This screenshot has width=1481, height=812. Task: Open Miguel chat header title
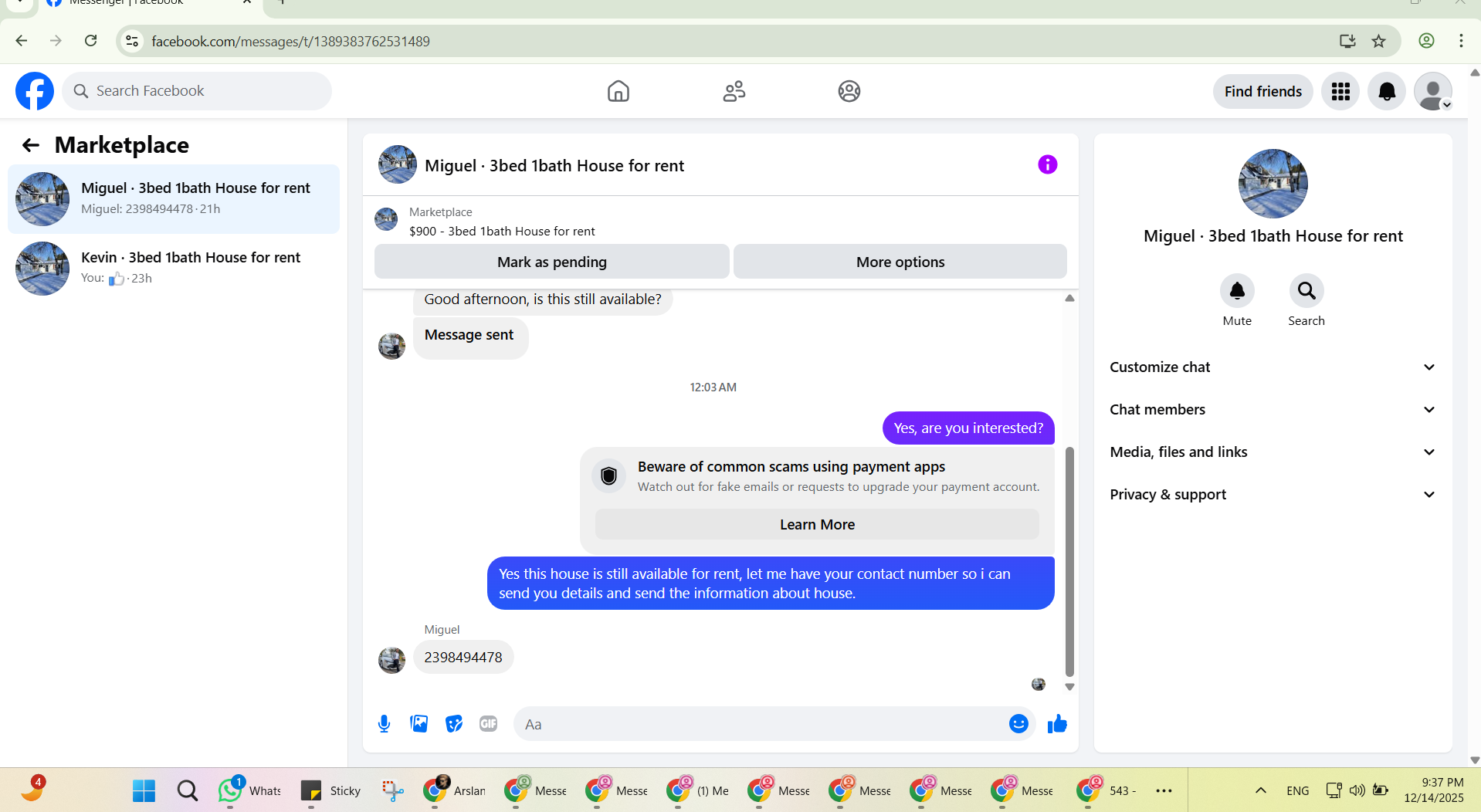(554, 166)
